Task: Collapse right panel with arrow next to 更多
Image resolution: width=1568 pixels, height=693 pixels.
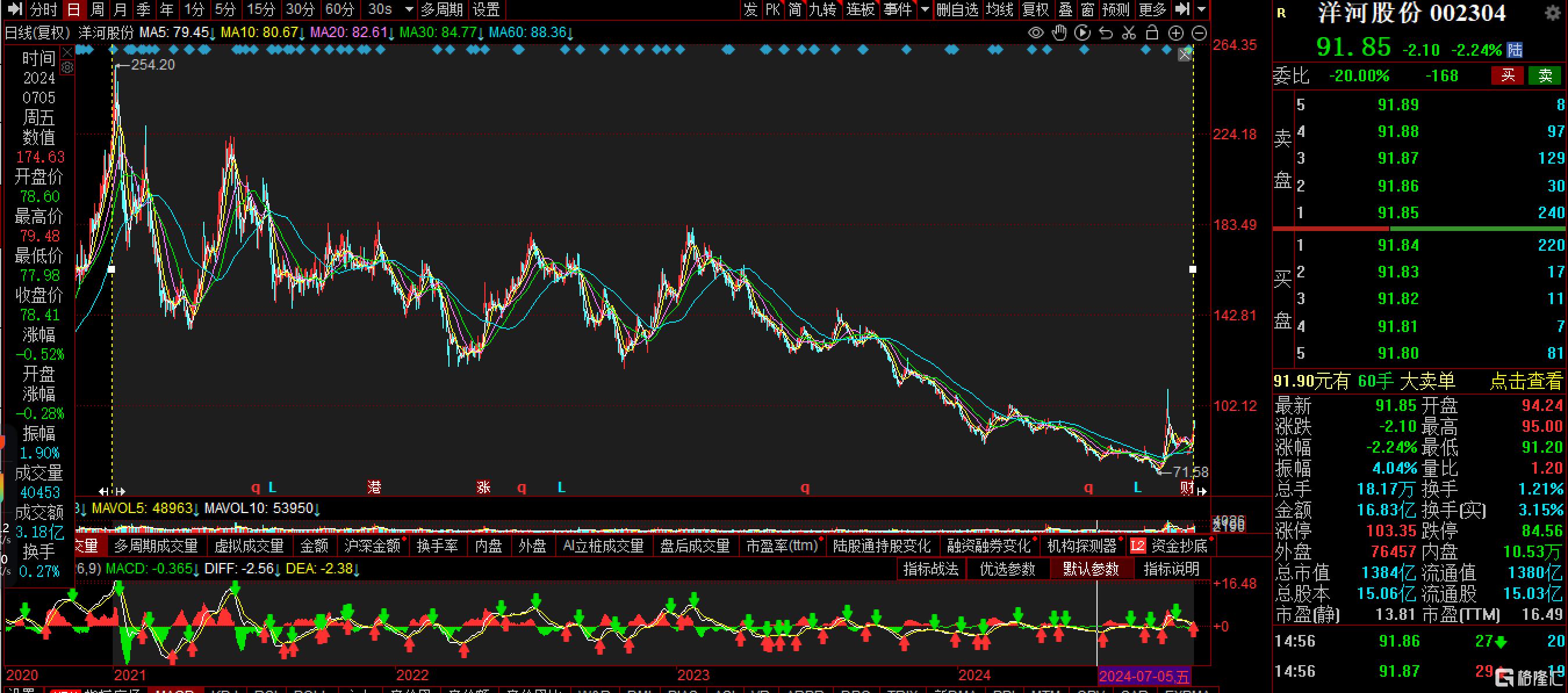Action: 1182,9
